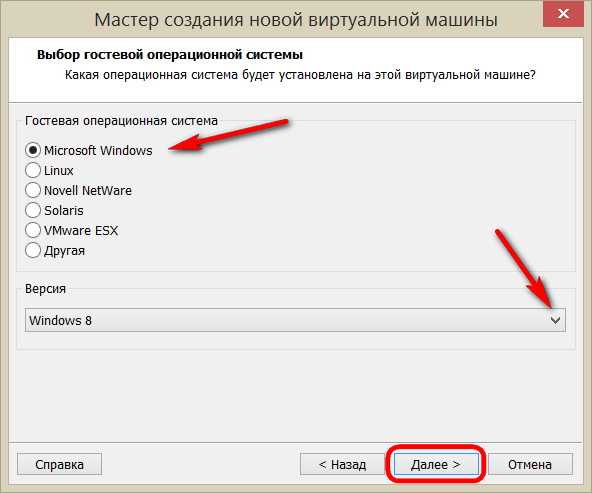Click the wizard title bar text
Viewport: 592px width, 493px height.
pos(296,20)
